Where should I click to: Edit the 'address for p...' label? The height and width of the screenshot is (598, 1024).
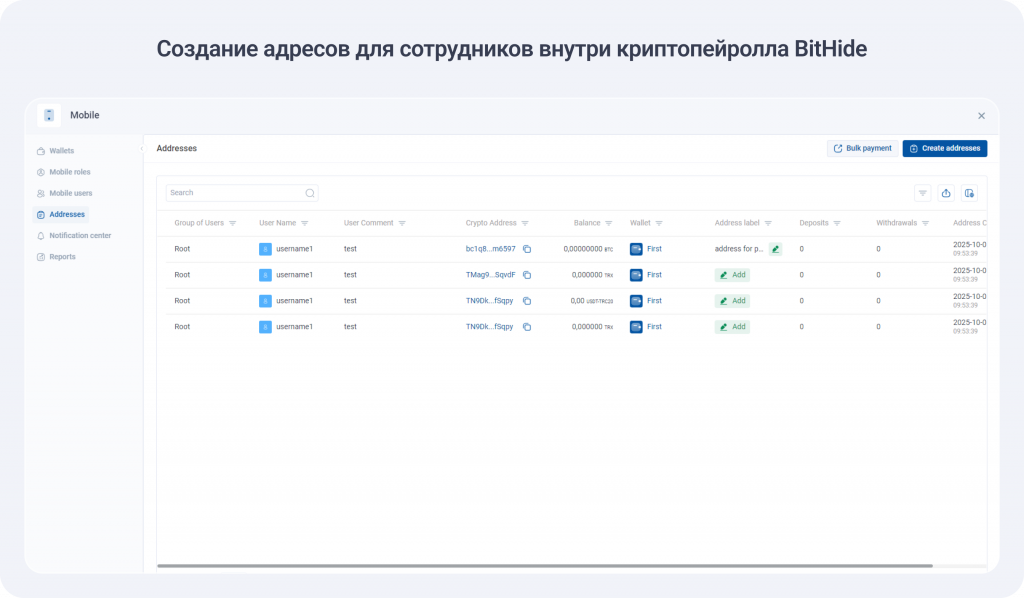pos(775,249)
